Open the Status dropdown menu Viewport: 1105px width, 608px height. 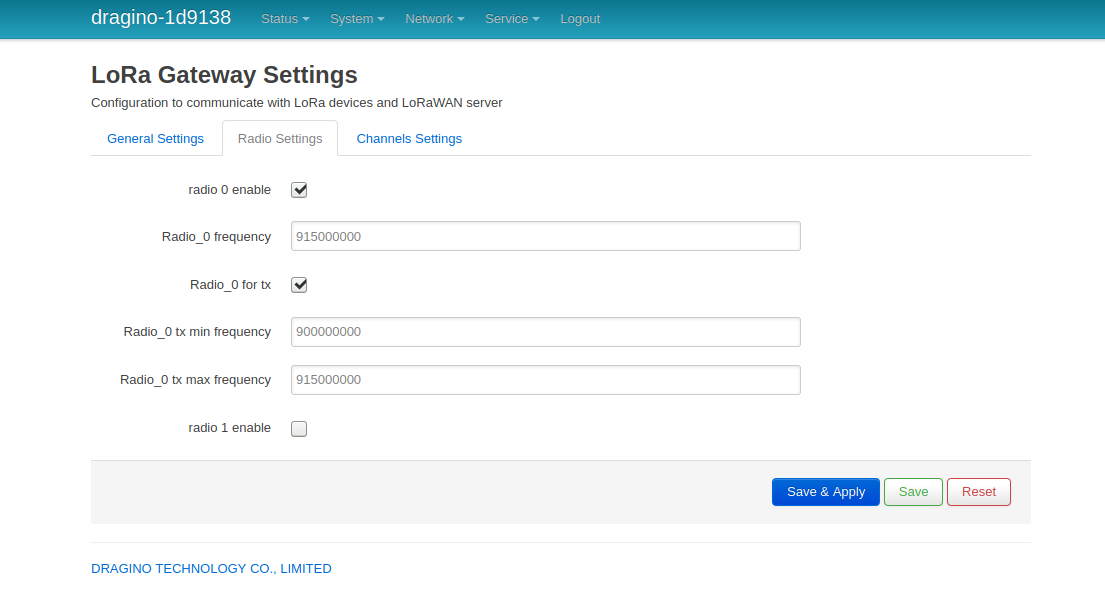point(285,19)
